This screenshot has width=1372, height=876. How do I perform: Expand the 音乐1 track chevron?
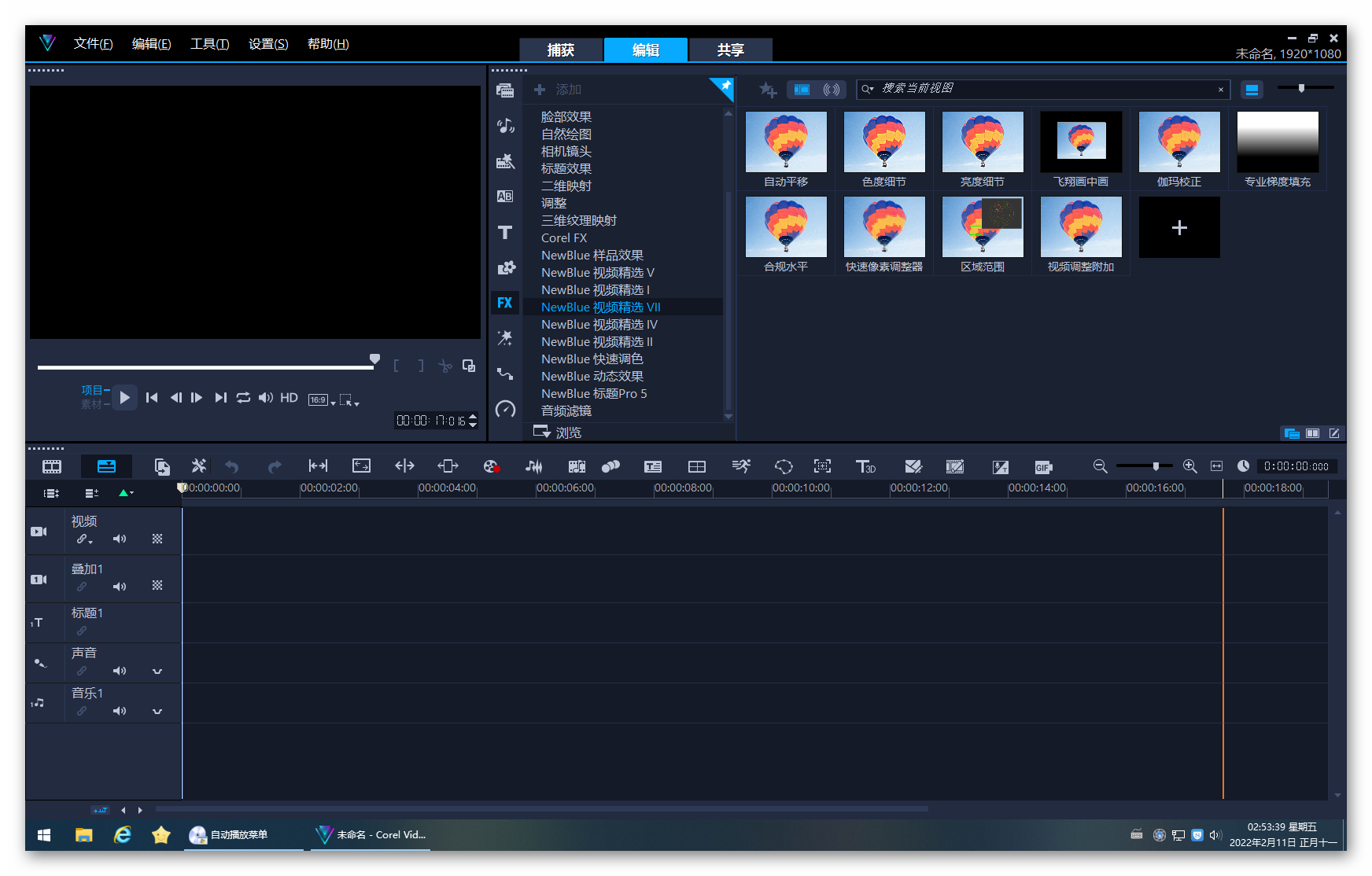coord(157,712)
